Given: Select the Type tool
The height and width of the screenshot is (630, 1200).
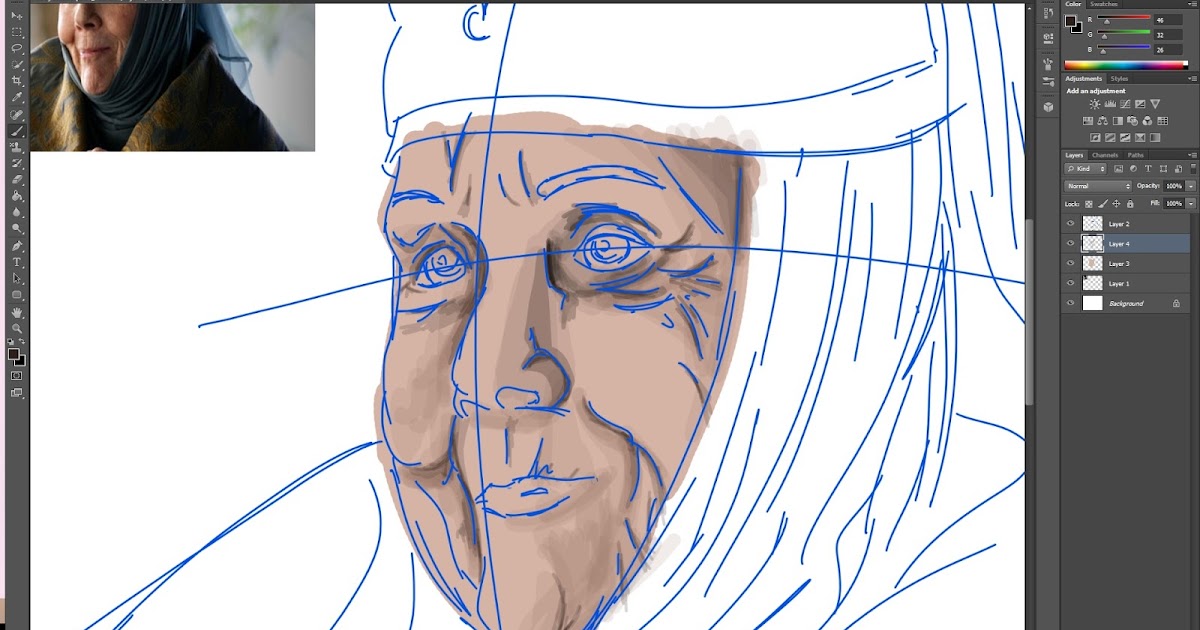Looking at the screenshot, I should (x=14, y=263).
